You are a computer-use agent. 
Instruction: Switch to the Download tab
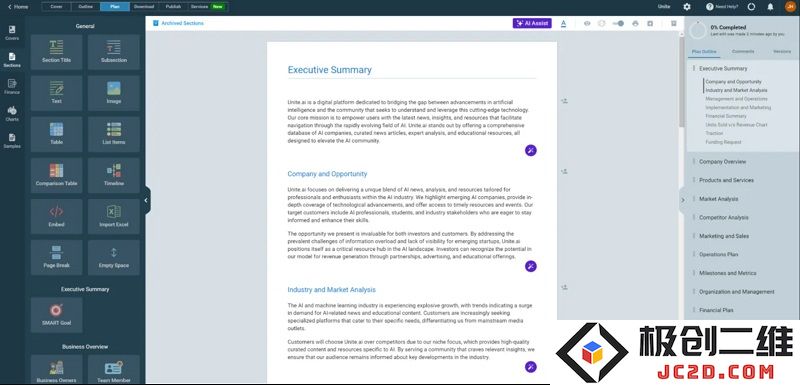(x=144, y=7)
